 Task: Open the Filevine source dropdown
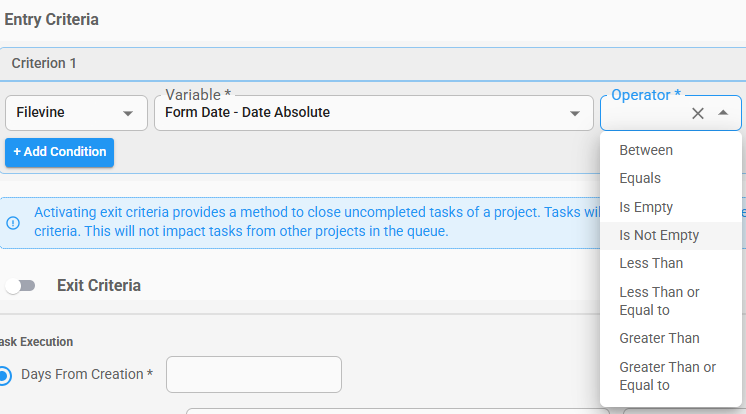tap(76, 113)
